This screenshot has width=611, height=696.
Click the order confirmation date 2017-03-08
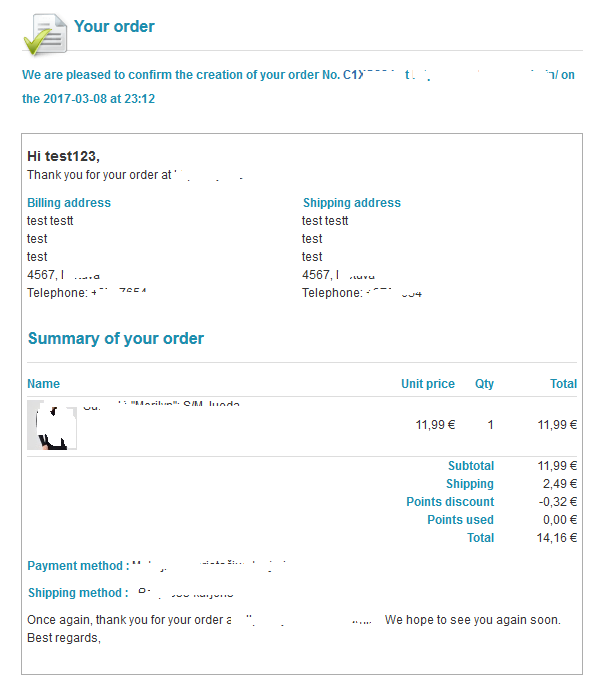click(x=75, y=99)
